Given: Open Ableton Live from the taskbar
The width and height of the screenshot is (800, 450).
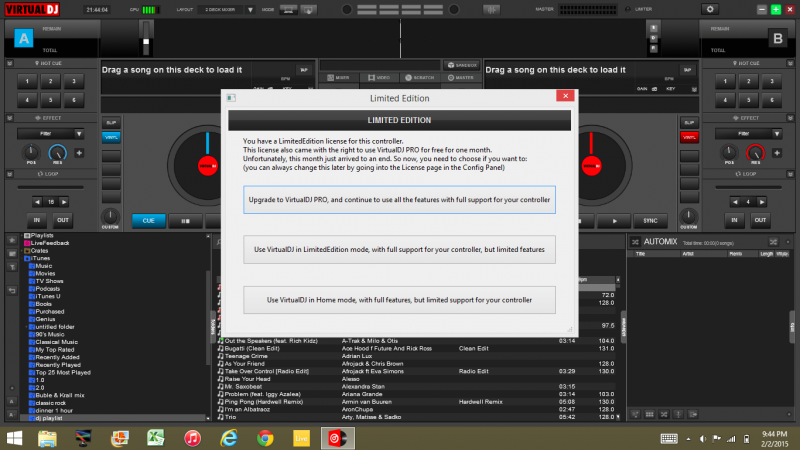Looking at the screenshot, I should (x=301, y=438).
